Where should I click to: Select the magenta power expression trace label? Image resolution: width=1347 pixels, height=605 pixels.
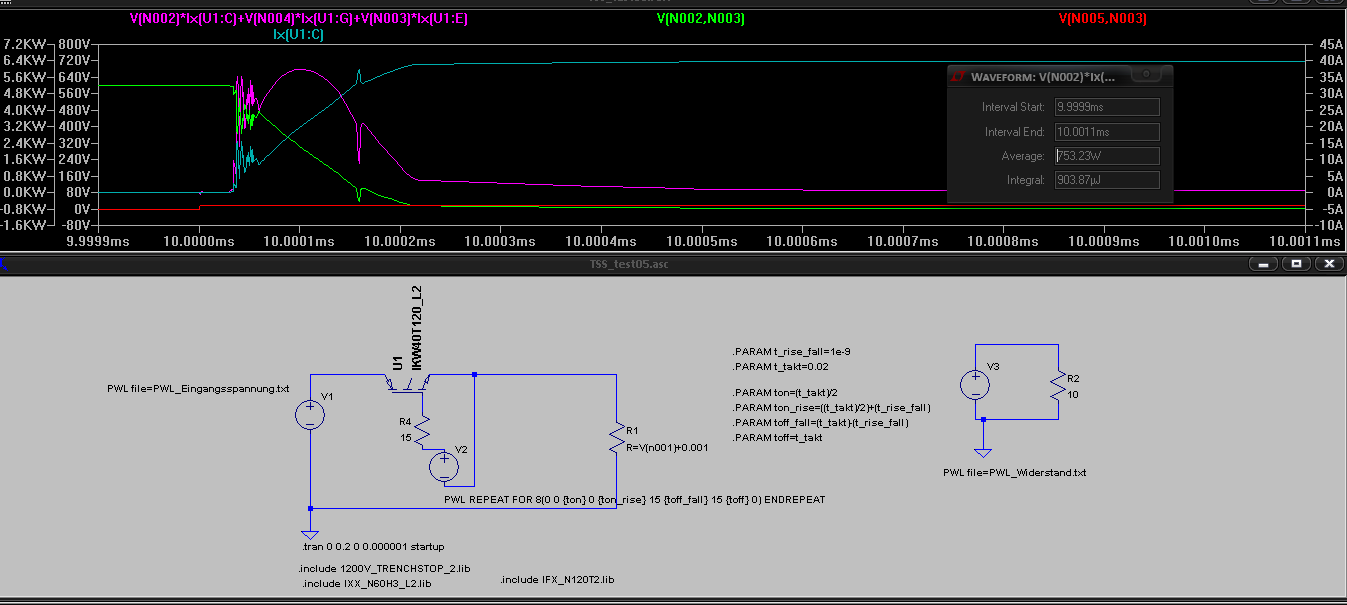click(298, 19)
